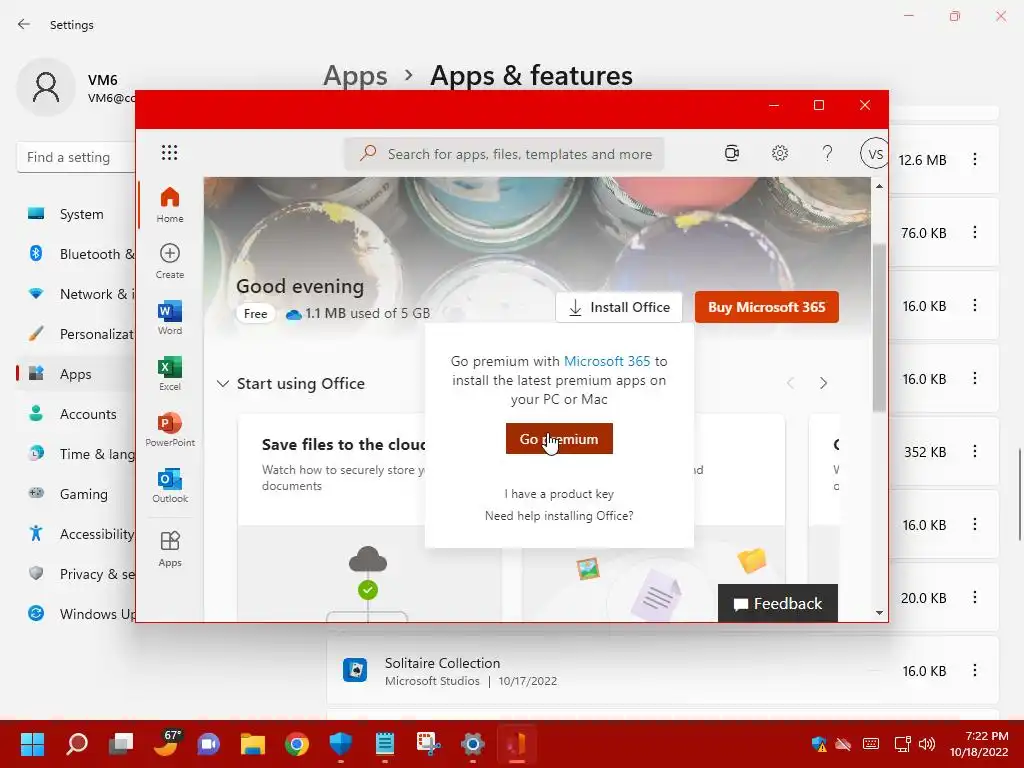The width and height of the screenshot is (1024, 768).
Task: Open options menu for 12.6 MB app
Action: 974,159
